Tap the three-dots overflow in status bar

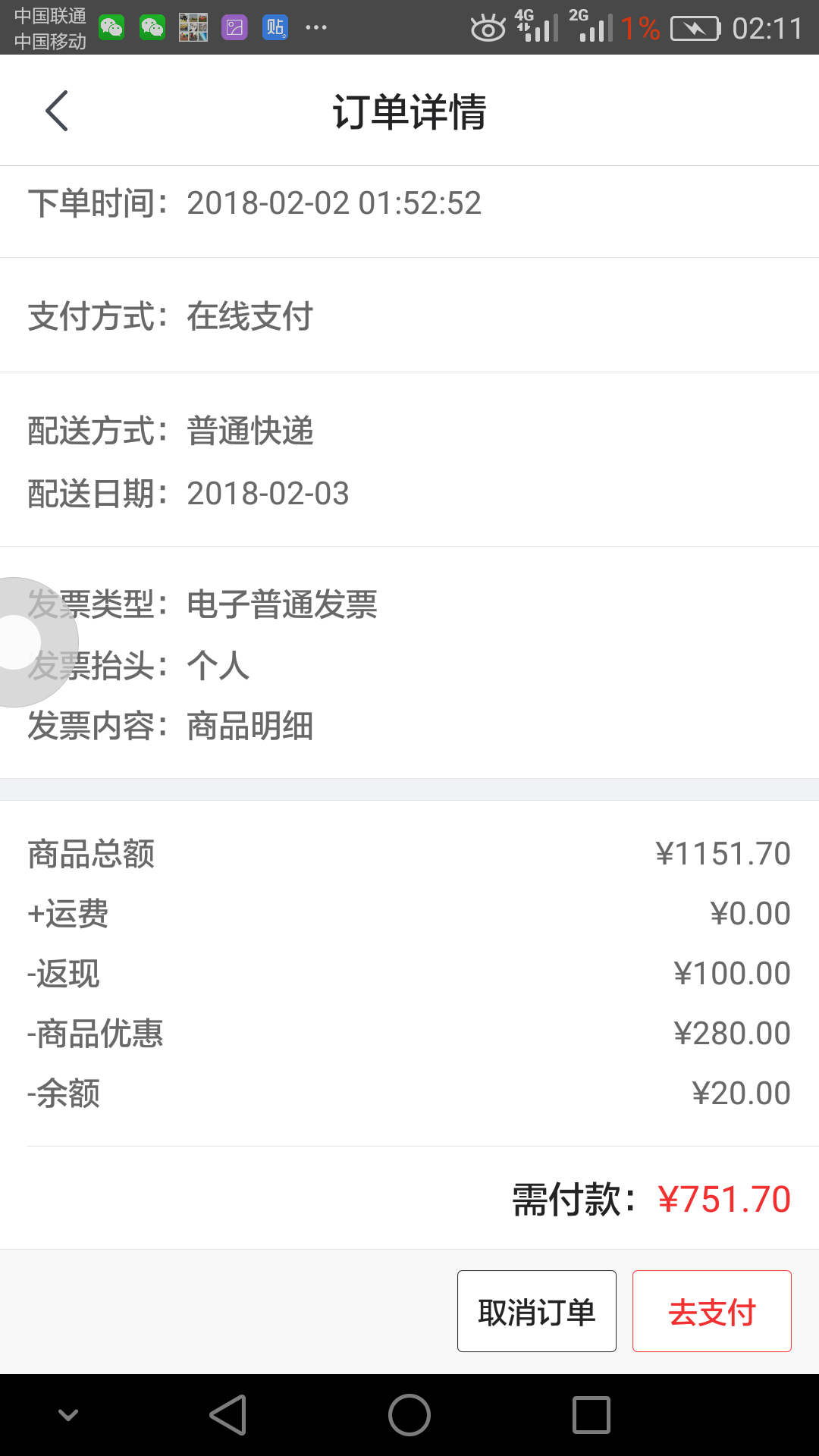(316, 28)
